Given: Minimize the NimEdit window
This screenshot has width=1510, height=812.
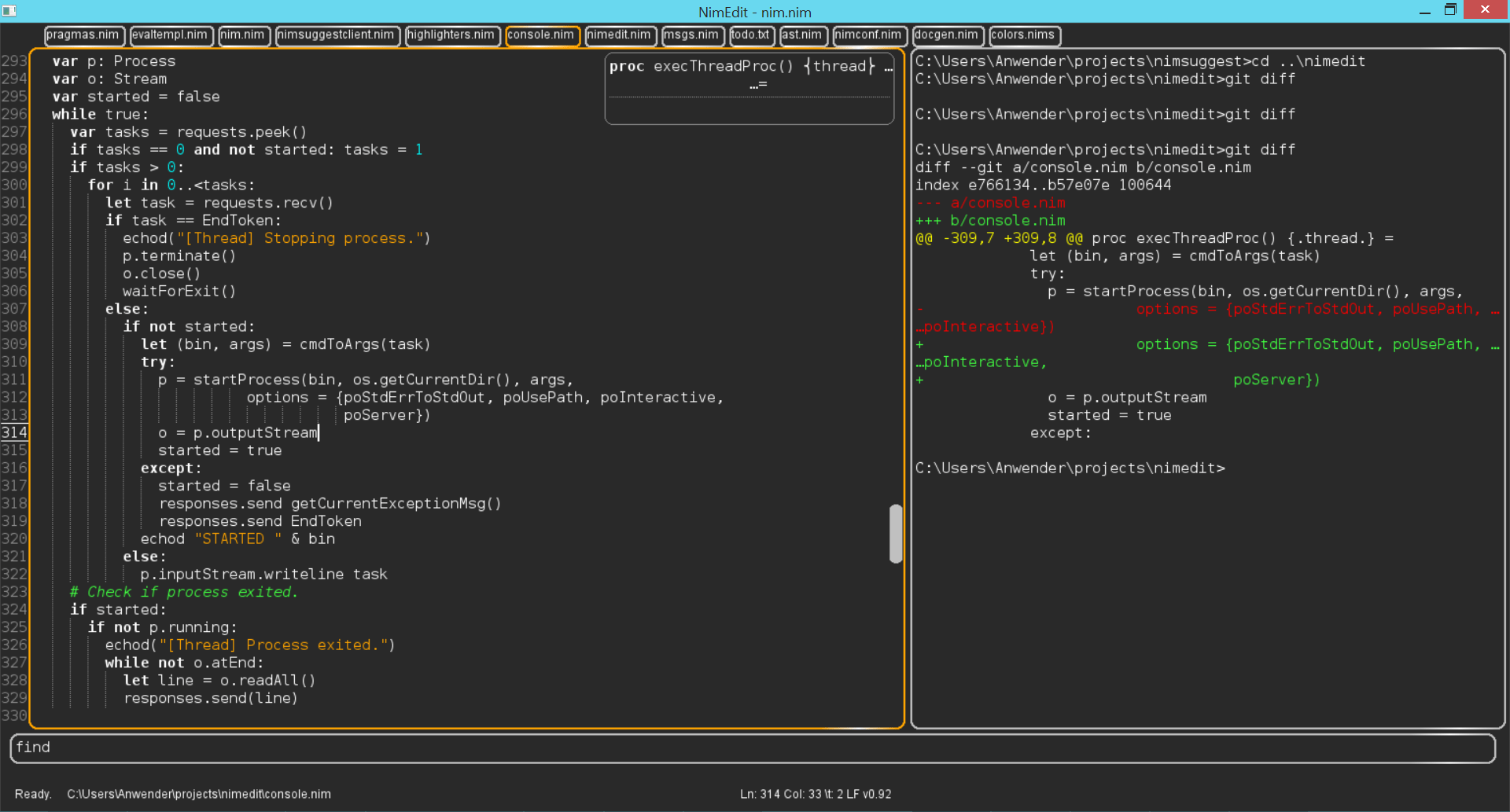Looking at the screenshot, I should click(1424, 11).
